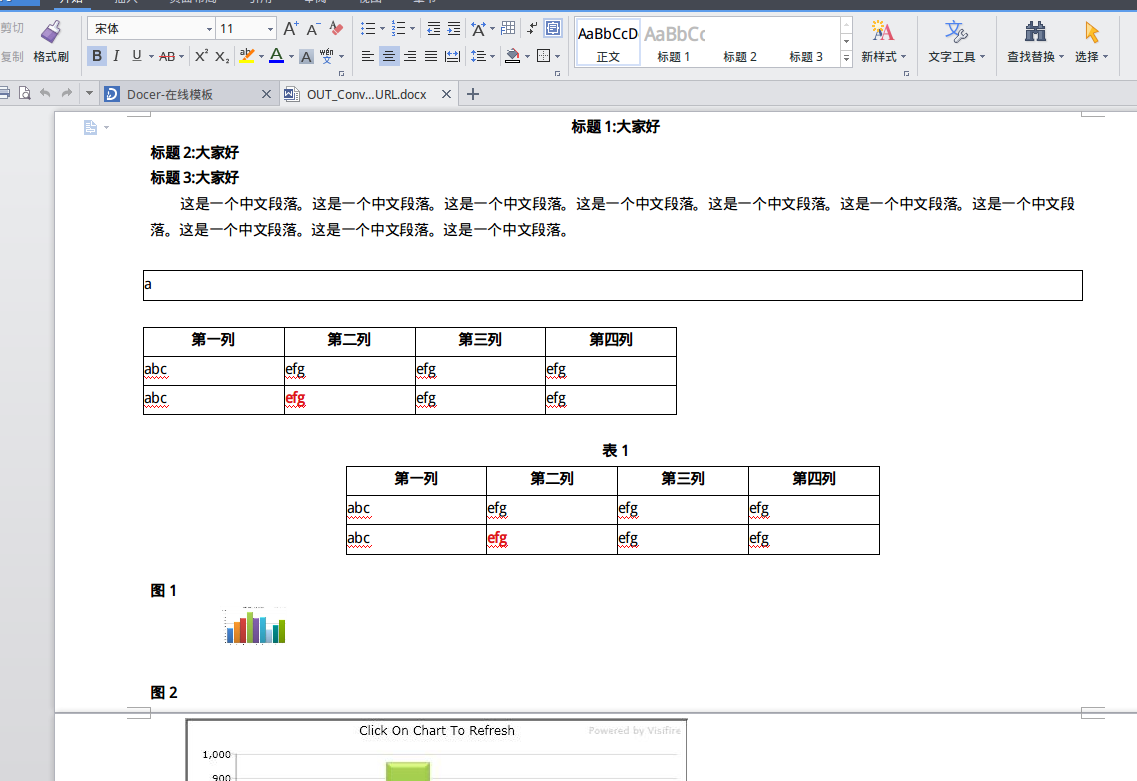1137x781 pixels.
Task: Expand styles gallery more button
Action: pyautogui.click(x=846, y=58)
